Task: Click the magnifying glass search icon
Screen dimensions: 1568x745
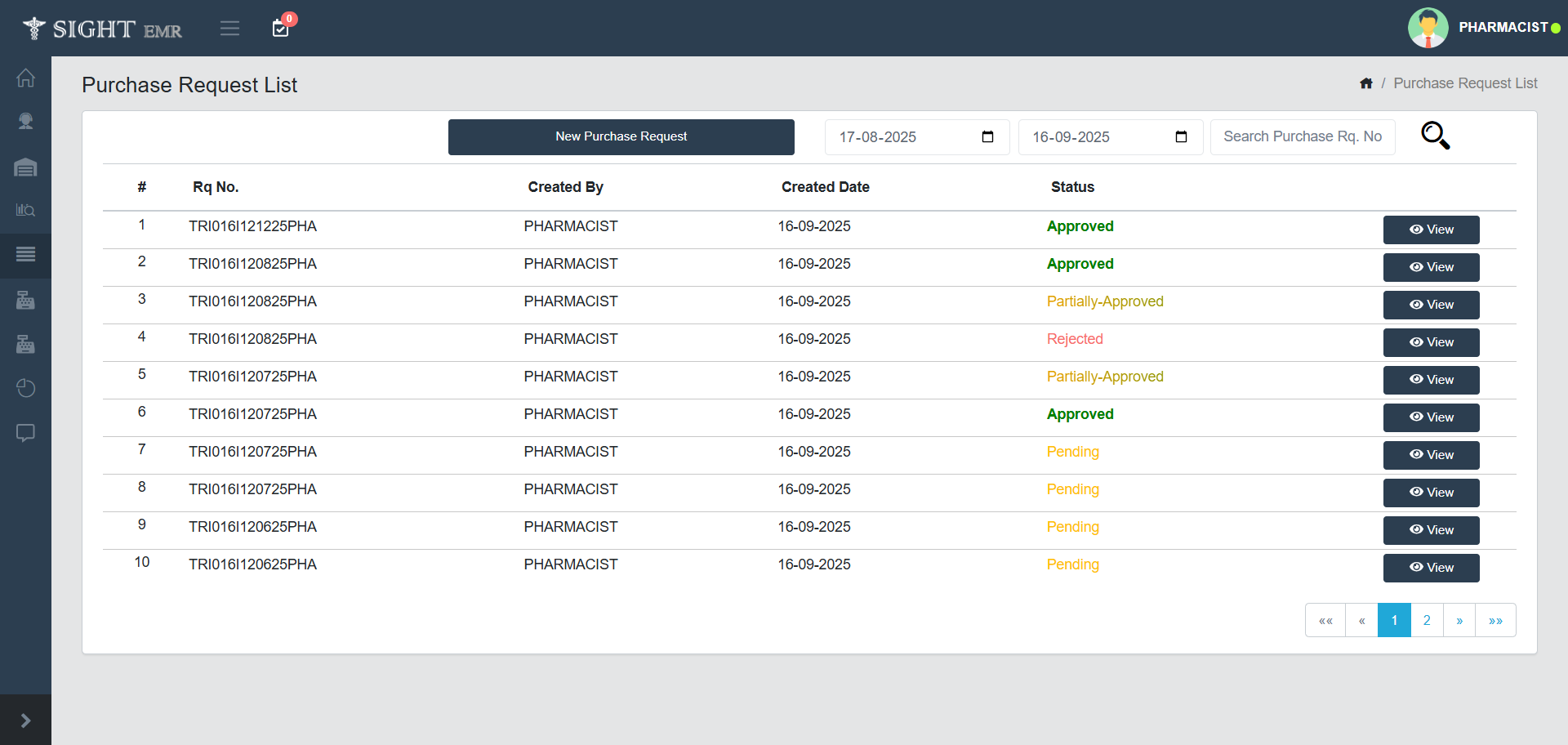Action: pos(1435,136)
